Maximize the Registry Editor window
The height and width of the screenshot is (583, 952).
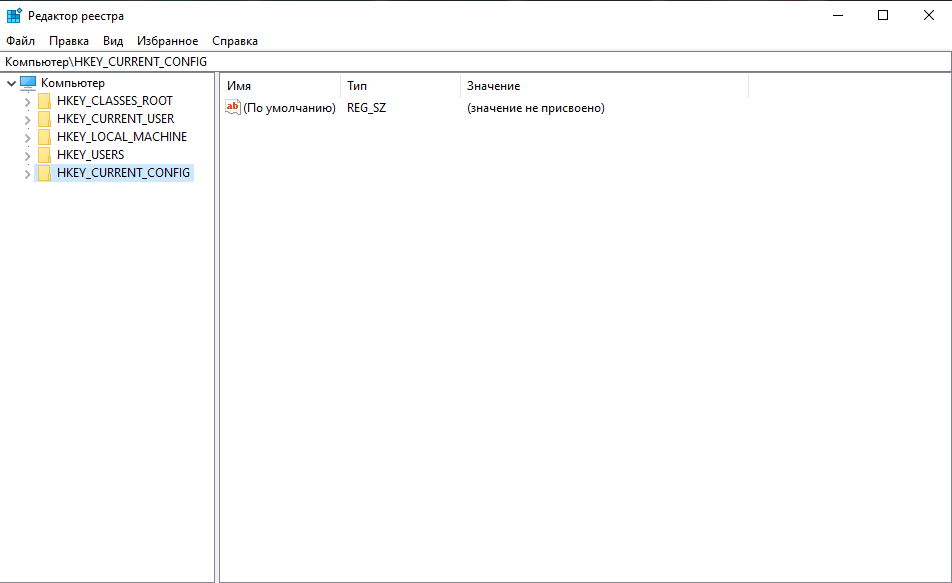883,15
